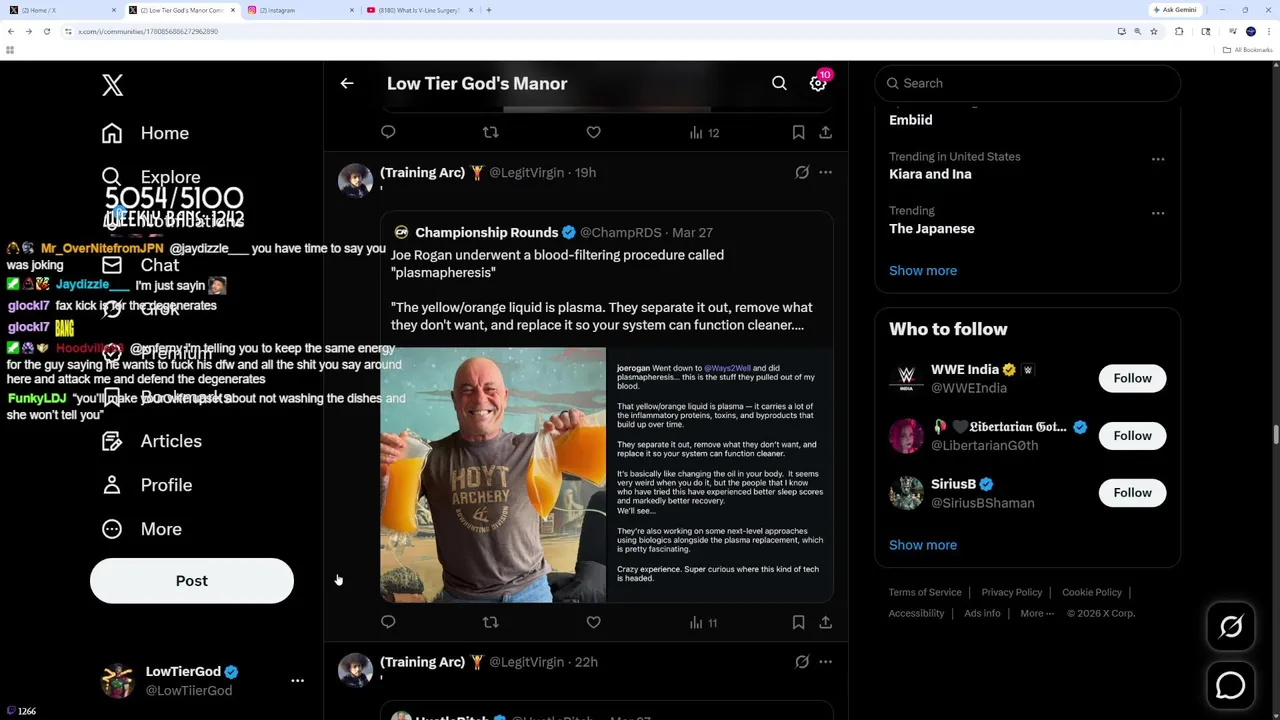1280x720 pixels.
Task: Open more options on the 22h post
Action: (825, 662)
